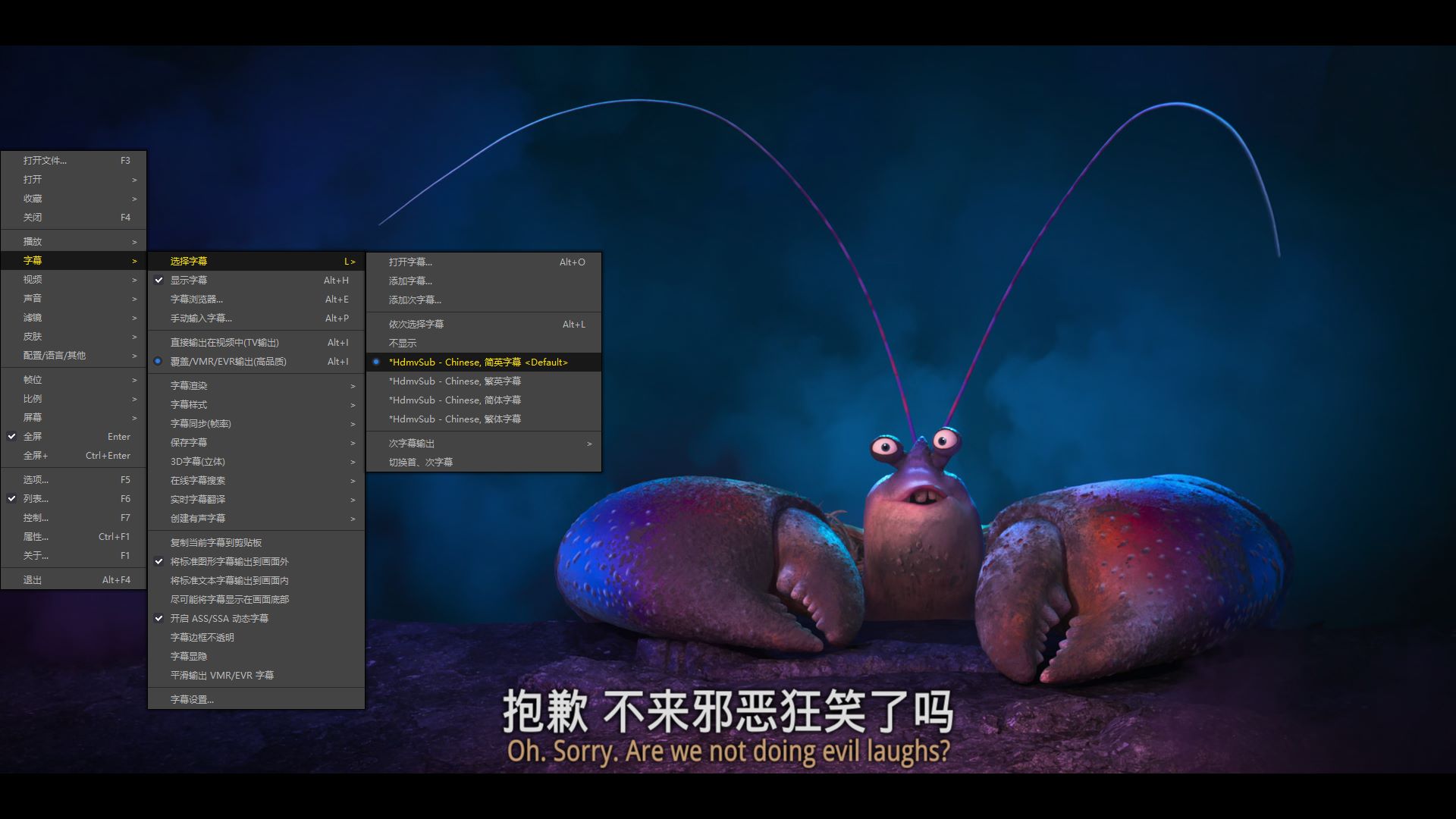Image resolution: width=1456 pixels, height=819 pixels.
Task: Copy current subtitle to clipboard
Action: [x=220, y=542]
